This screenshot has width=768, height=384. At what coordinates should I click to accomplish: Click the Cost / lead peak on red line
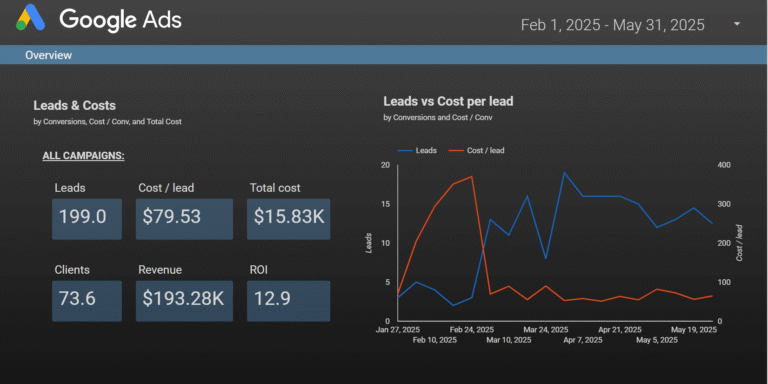[472, 176]
